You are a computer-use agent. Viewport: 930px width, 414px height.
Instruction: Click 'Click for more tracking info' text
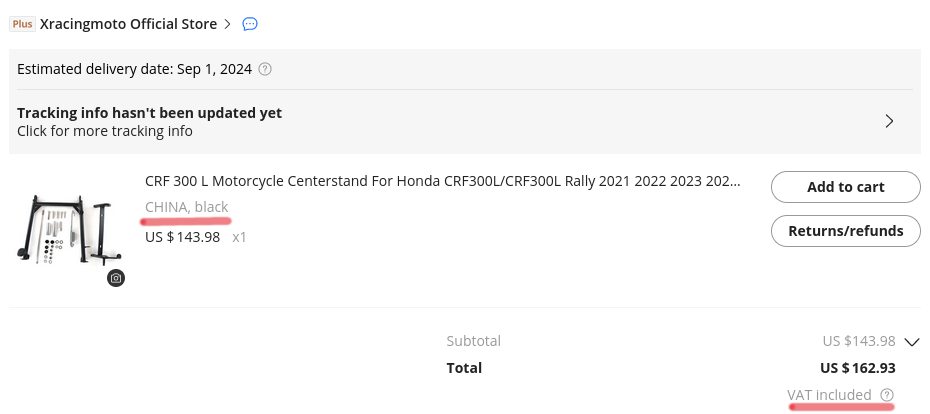[x=105, y=131]
